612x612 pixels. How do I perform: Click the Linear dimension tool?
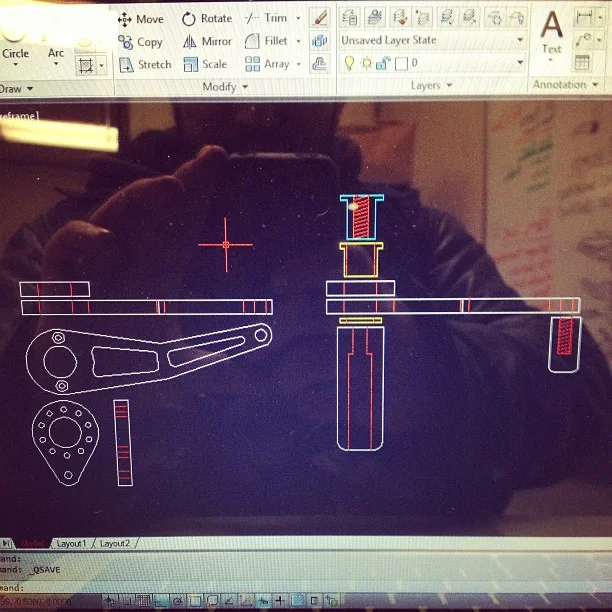584,17
